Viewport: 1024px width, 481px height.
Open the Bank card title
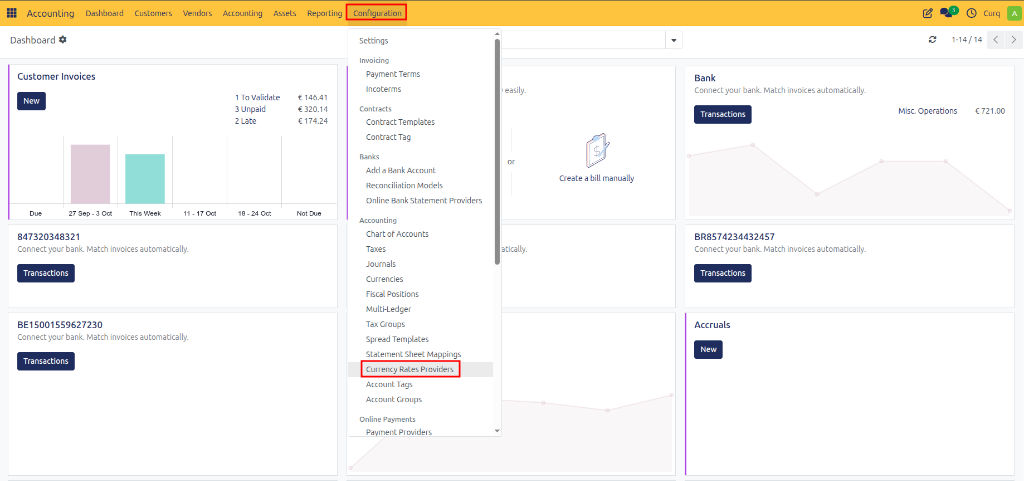coord(705,78)
